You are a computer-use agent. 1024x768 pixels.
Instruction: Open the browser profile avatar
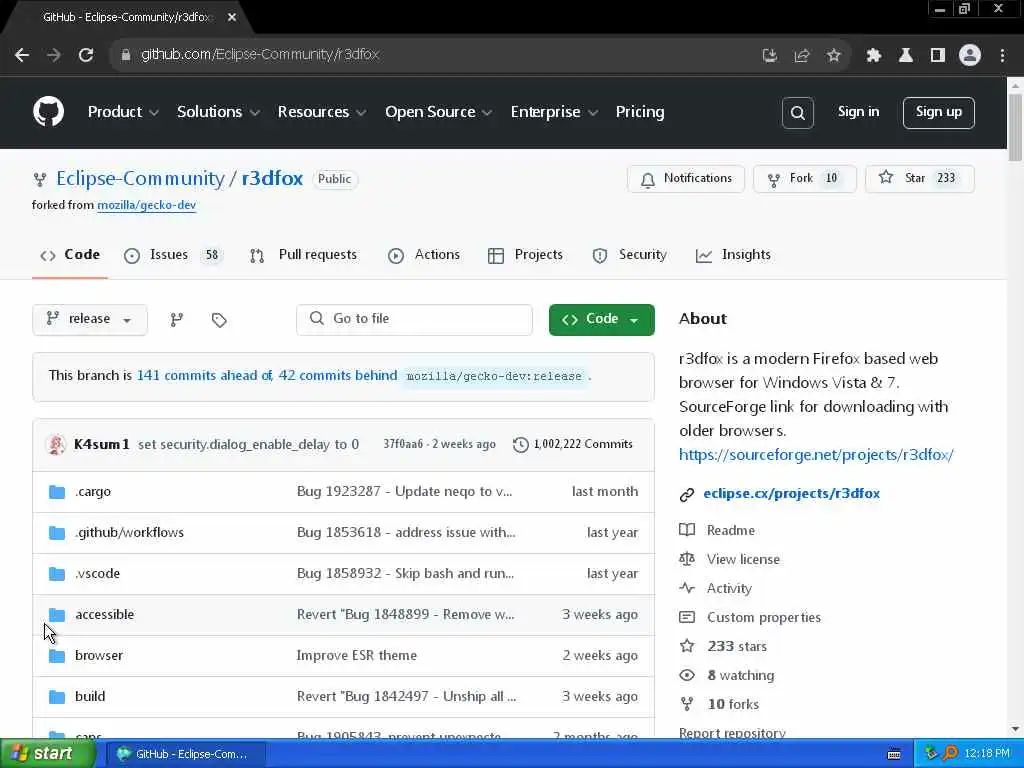tap(970, 56)
